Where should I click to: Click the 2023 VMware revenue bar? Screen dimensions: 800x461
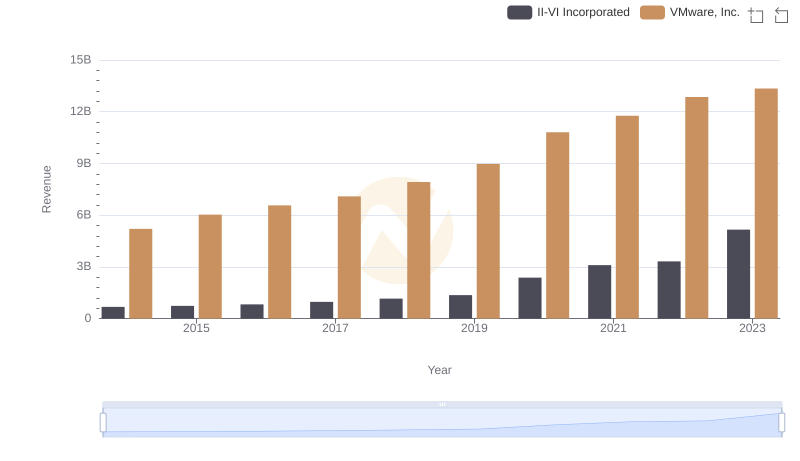tap(766, 203)
